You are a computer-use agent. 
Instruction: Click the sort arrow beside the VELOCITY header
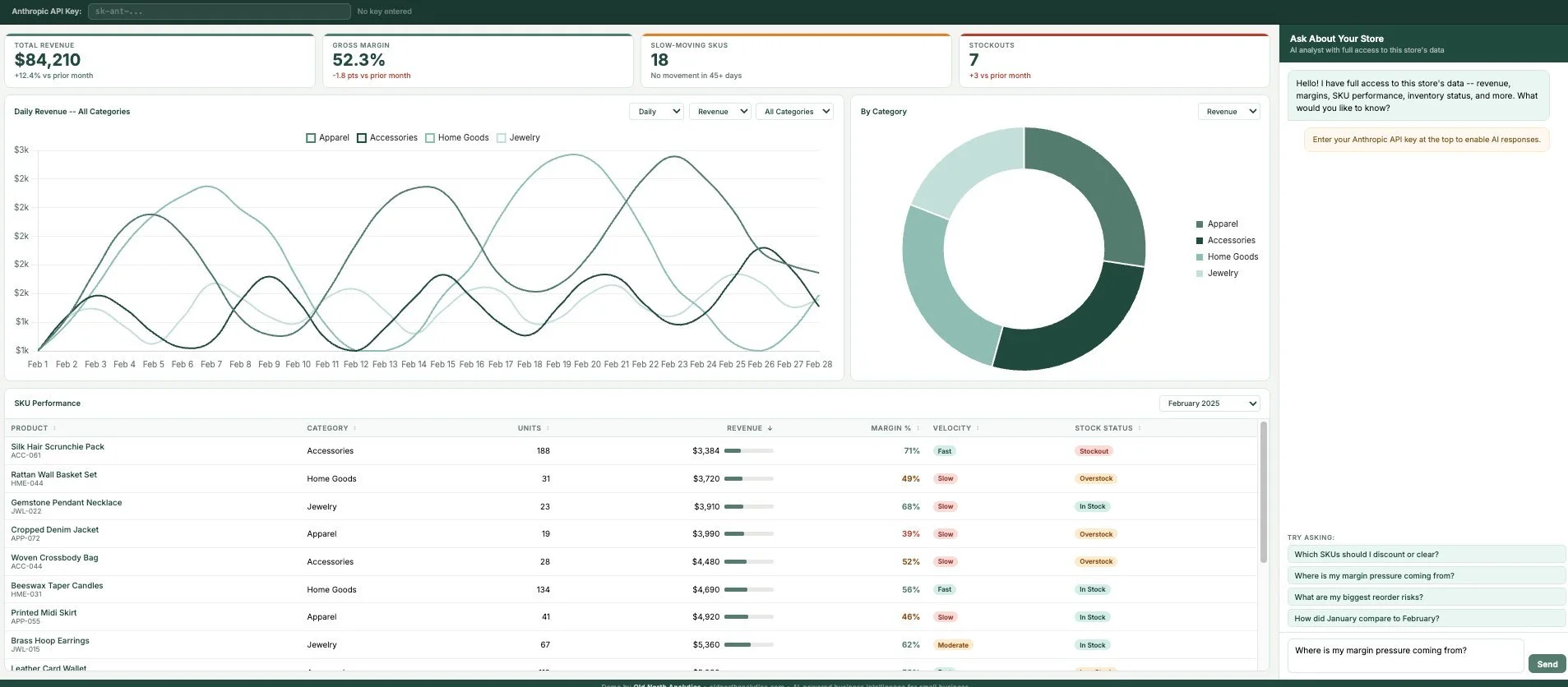point(978,428)
